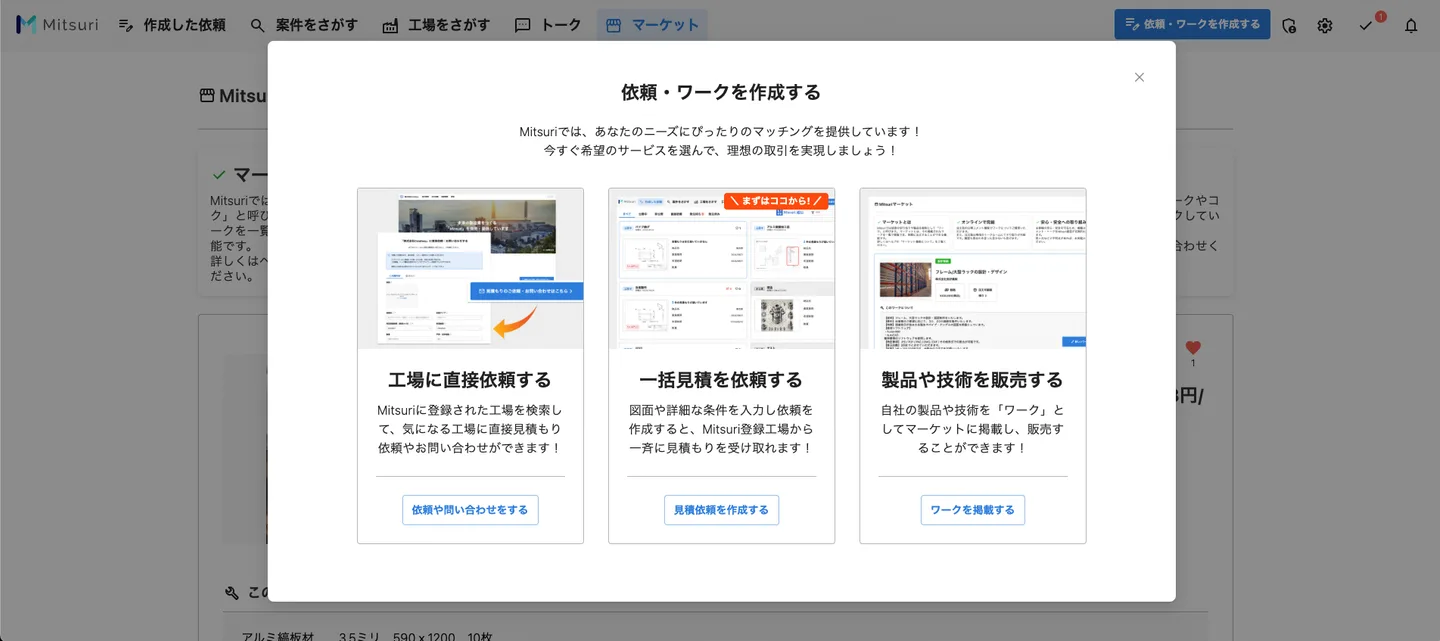Click the 依頼や問い合わせをする button
The width and height of the screenshot is (1440, 641).
tap(470, 510)
